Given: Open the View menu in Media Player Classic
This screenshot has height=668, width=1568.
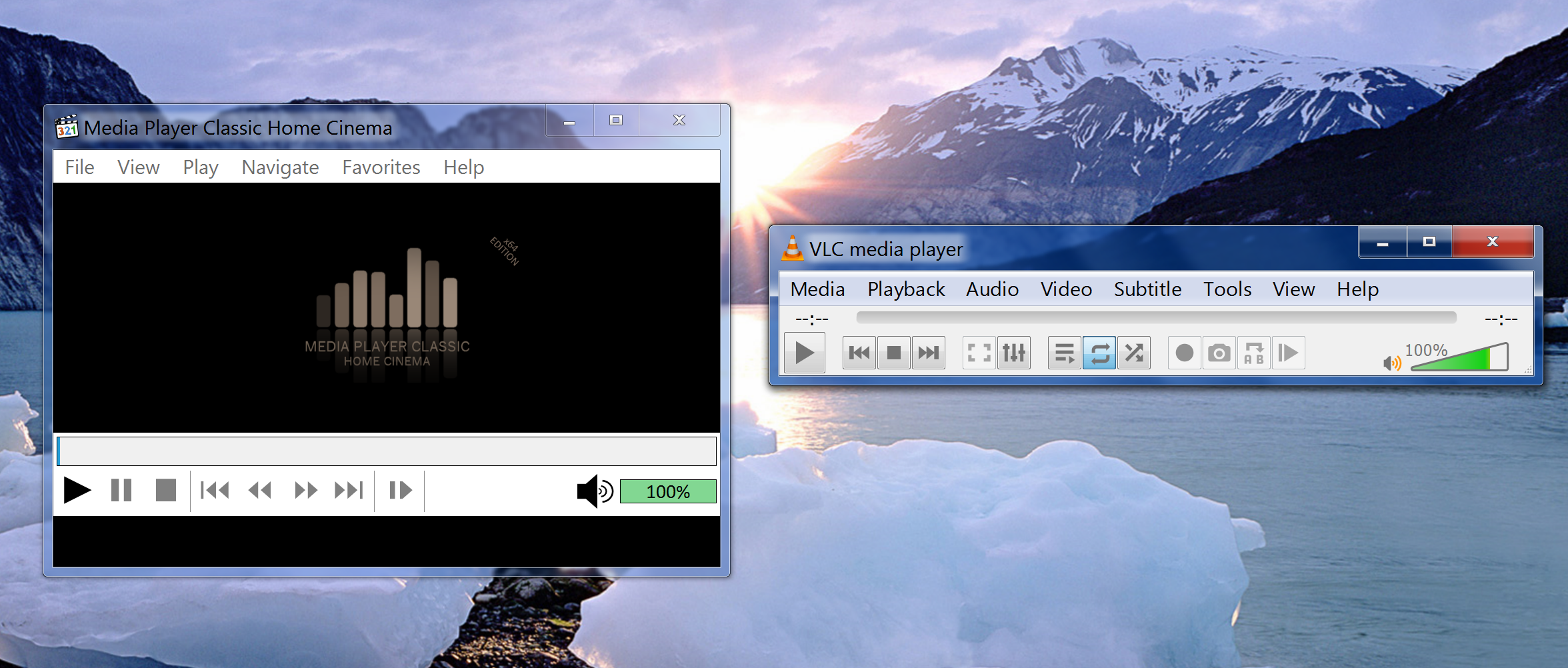Looking at the screenshot, I should tap(139, 167).
